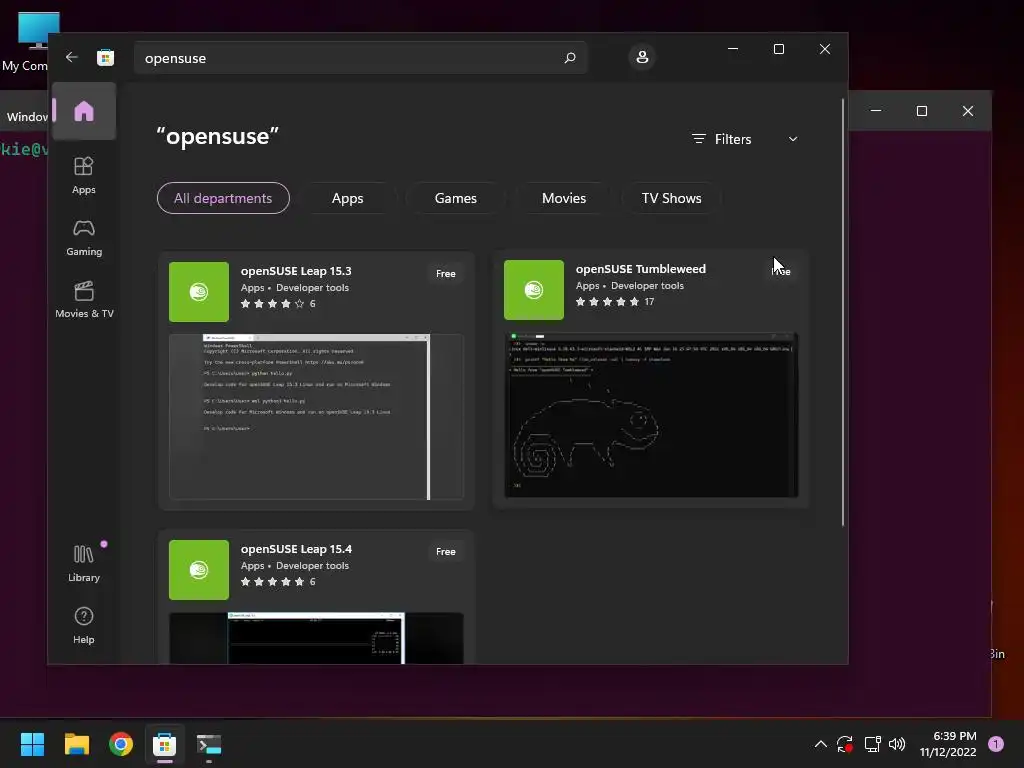Open Movies & TV in the sidebar
Viewport: 1024px width, 768px height.
coord(84,300)
